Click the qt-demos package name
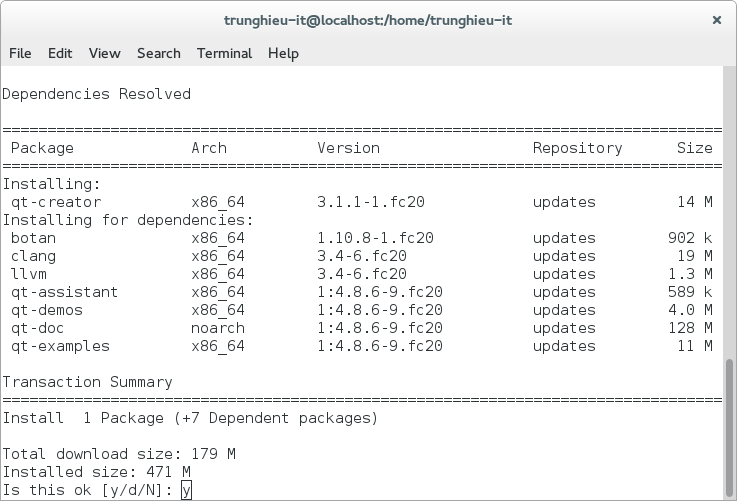The height and width of the screenshot is (501, 737). pos(47,310)
